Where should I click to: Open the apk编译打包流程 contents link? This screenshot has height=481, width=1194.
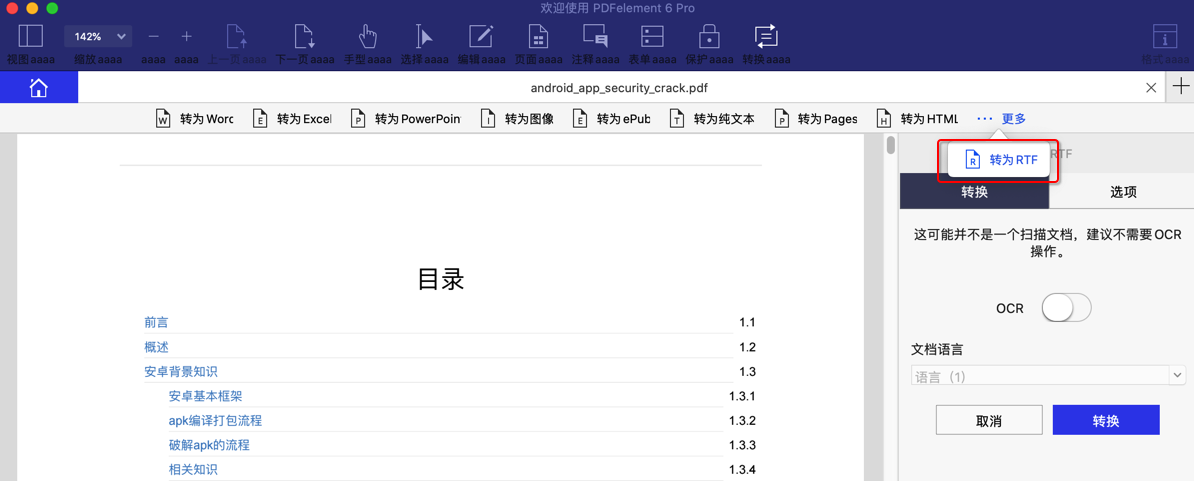coord(215,420)
